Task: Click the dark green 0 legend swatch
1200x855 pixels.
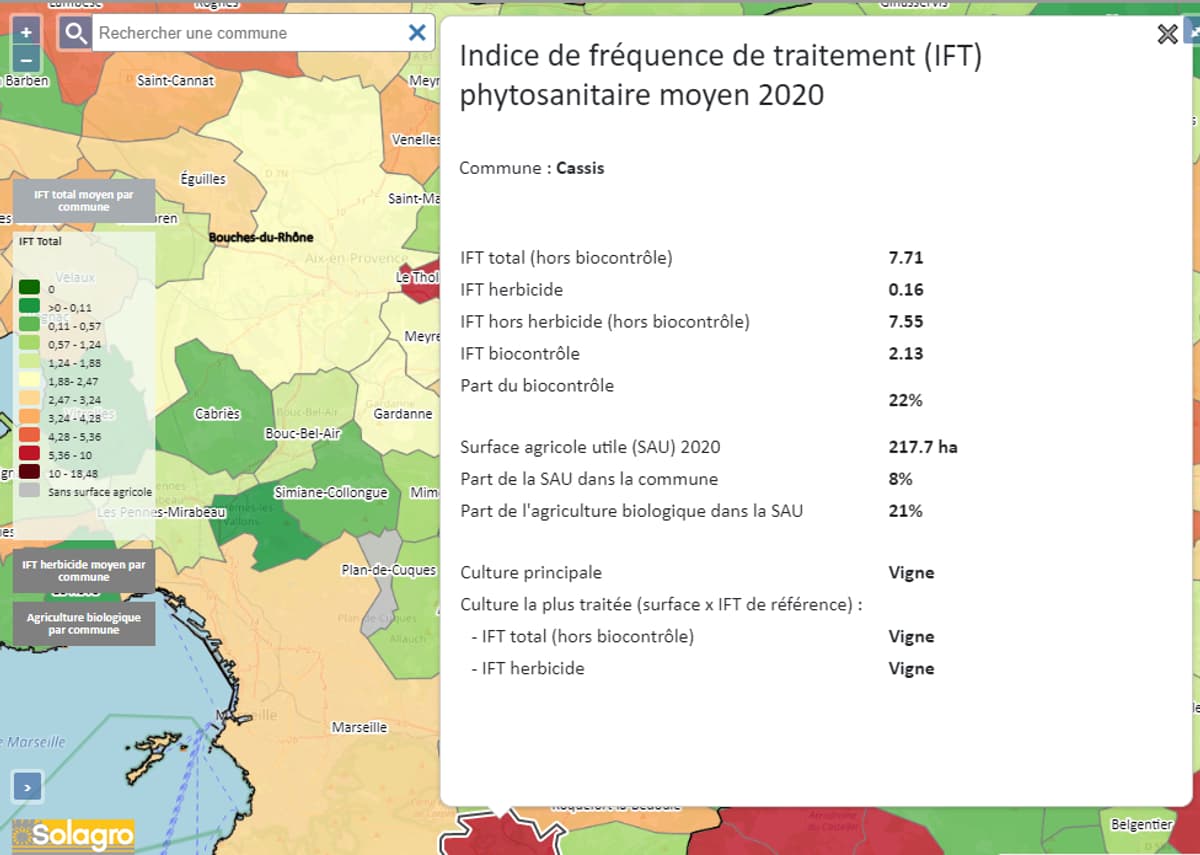Action: click(x=30, y=289)
